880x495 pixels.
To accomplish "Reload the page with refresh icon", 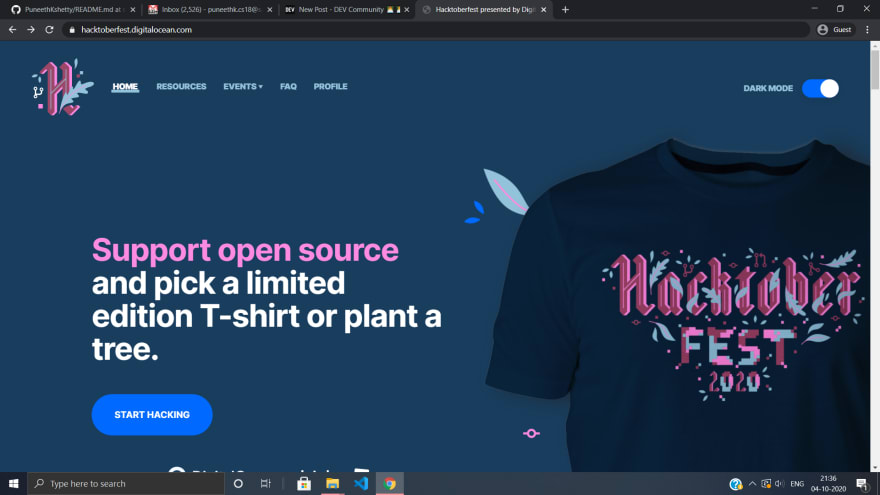I will point(49,30).
